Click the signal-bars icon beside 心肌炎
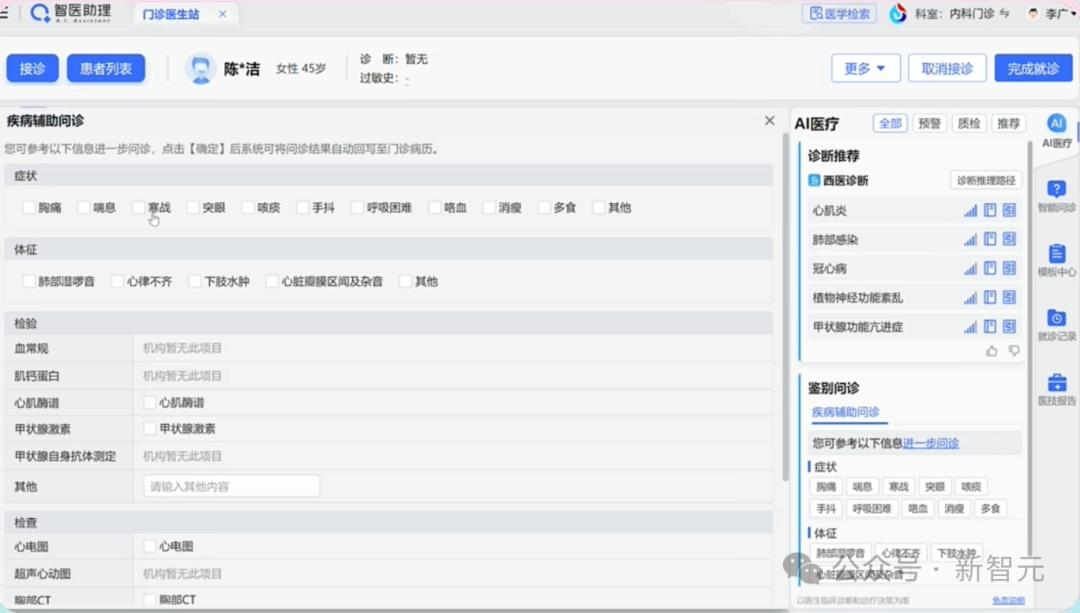The image size is (1080, 613). pyautogui.click(x=970, y=211)
